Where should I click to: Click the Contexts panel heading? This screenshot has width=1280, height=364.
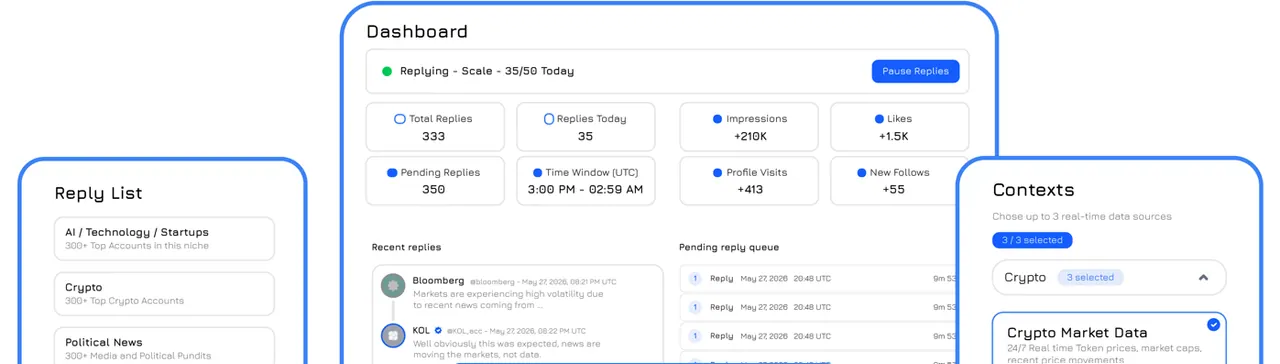[1033, 189]
